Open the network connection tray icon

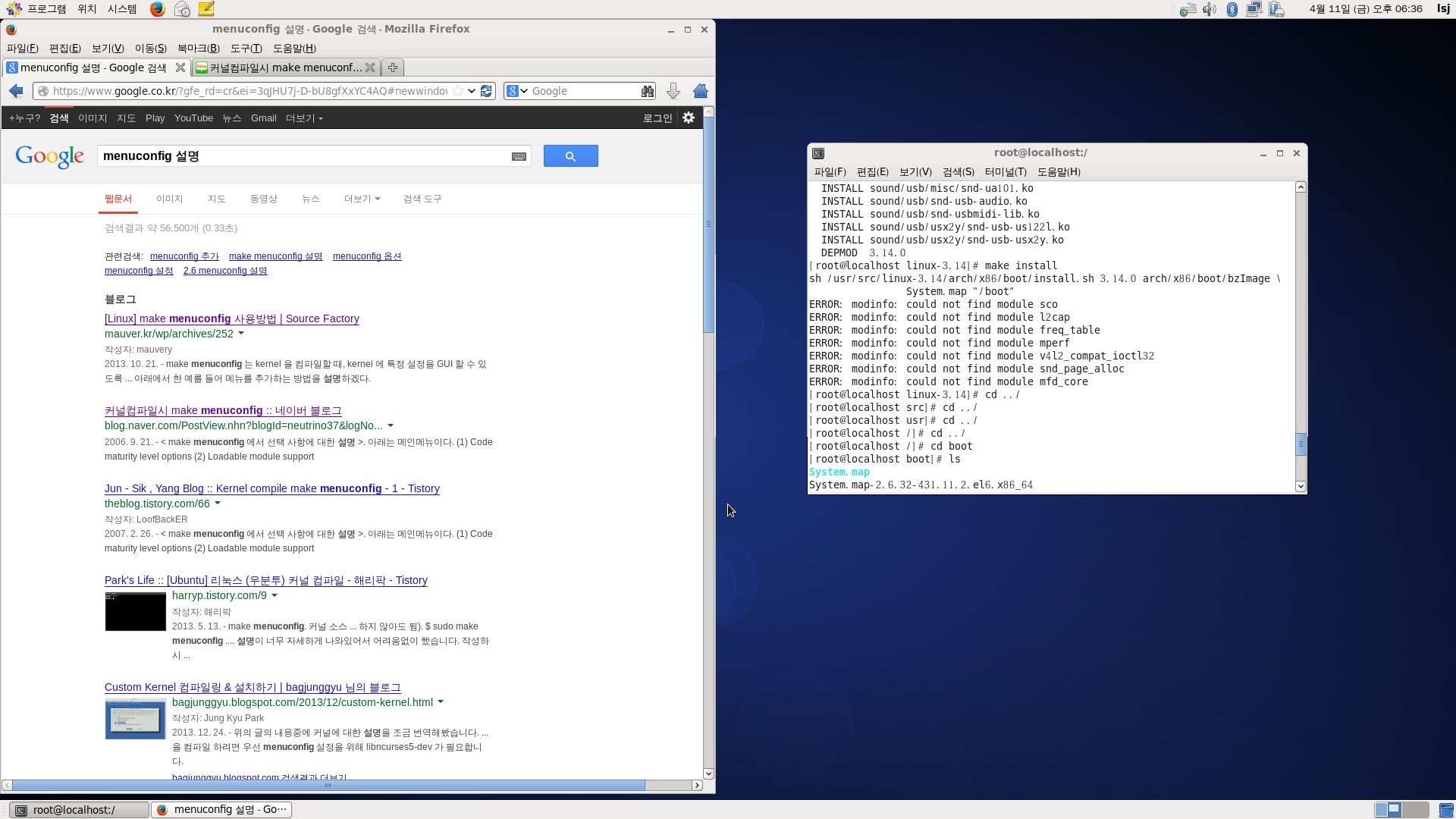(1254, 9)
